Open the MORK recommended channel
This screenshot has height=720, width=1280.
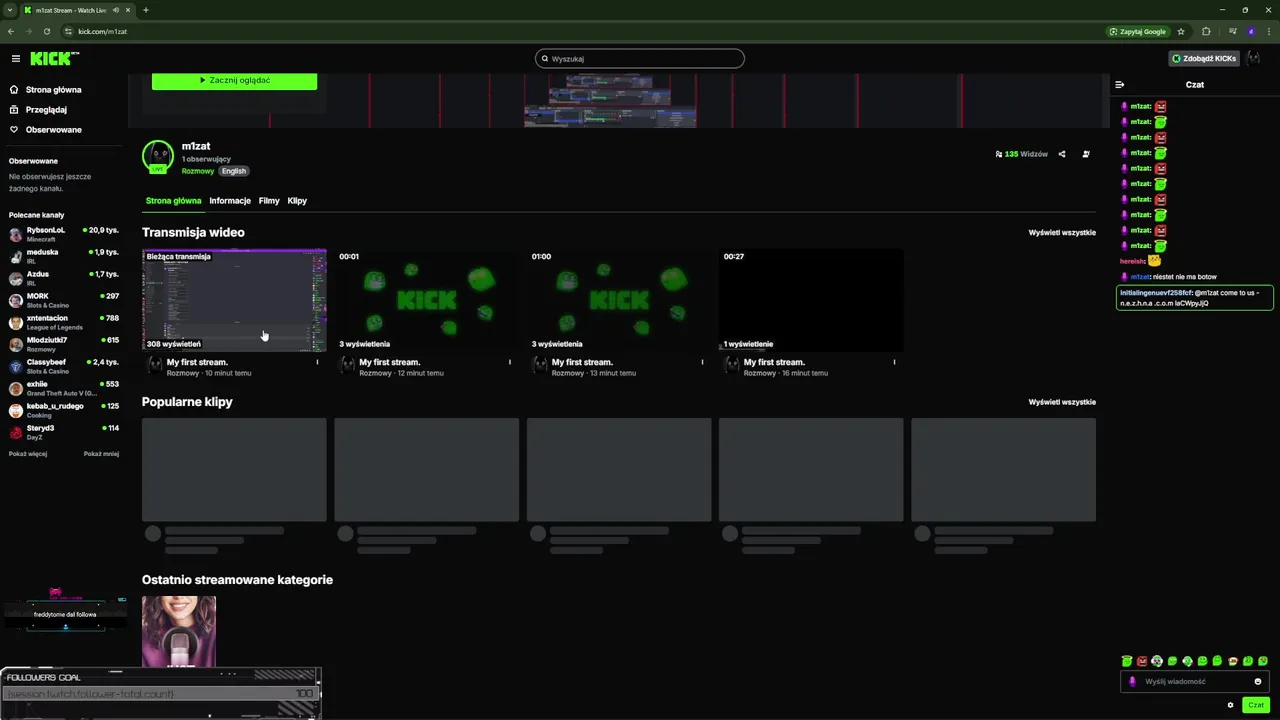coord(64,300)
